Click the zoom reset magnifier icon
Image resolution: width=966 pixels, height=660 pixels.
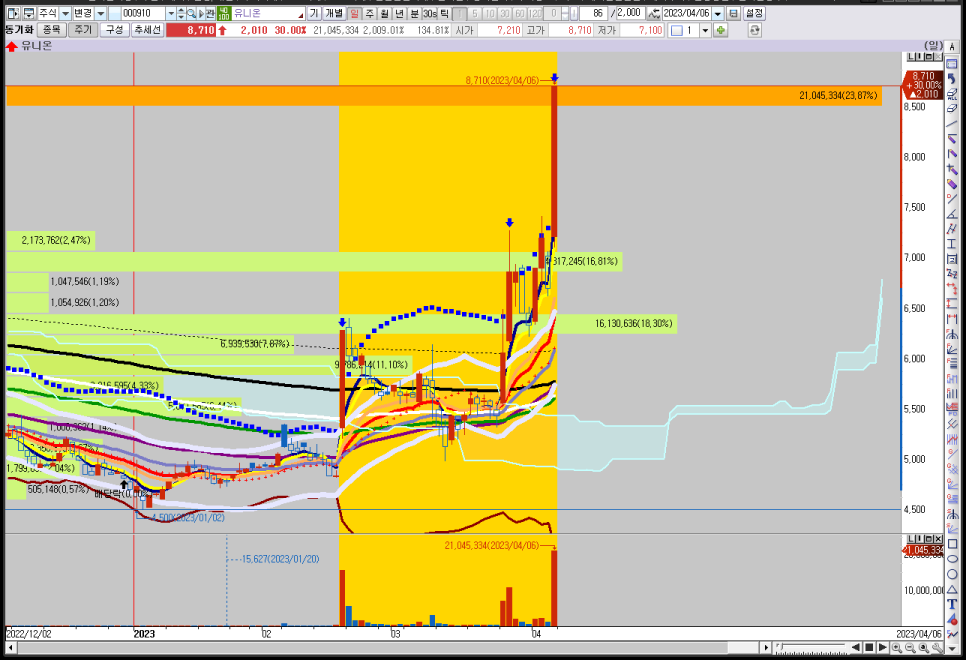(923, 647)
